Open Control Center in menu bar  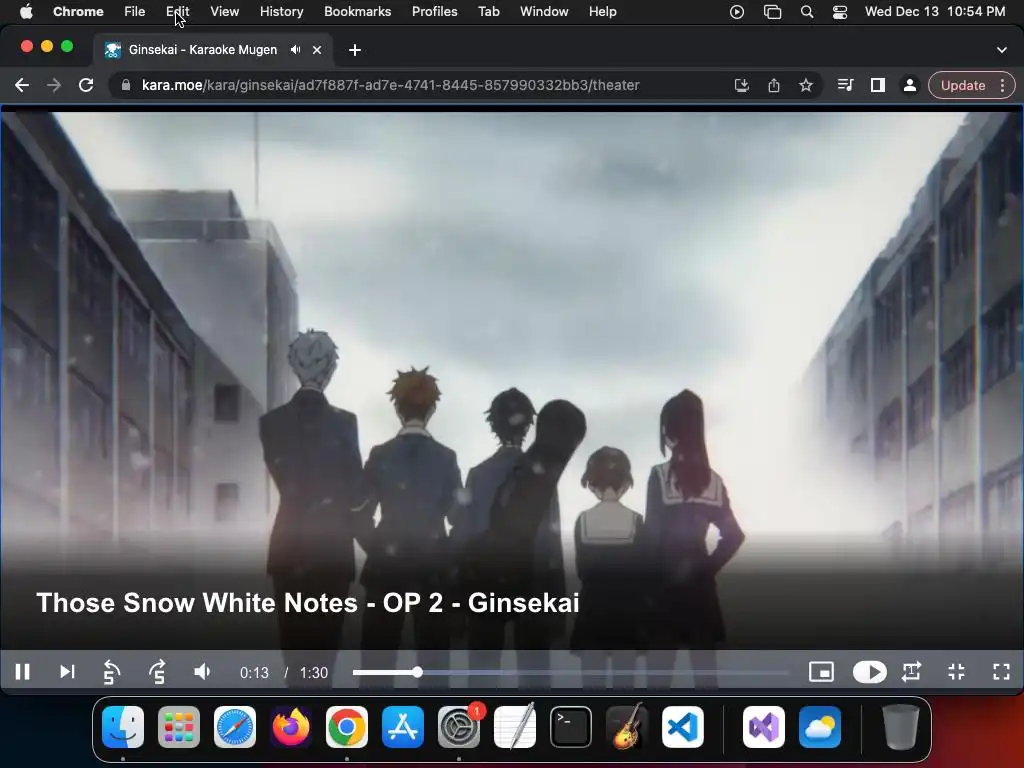coord(840,12)
